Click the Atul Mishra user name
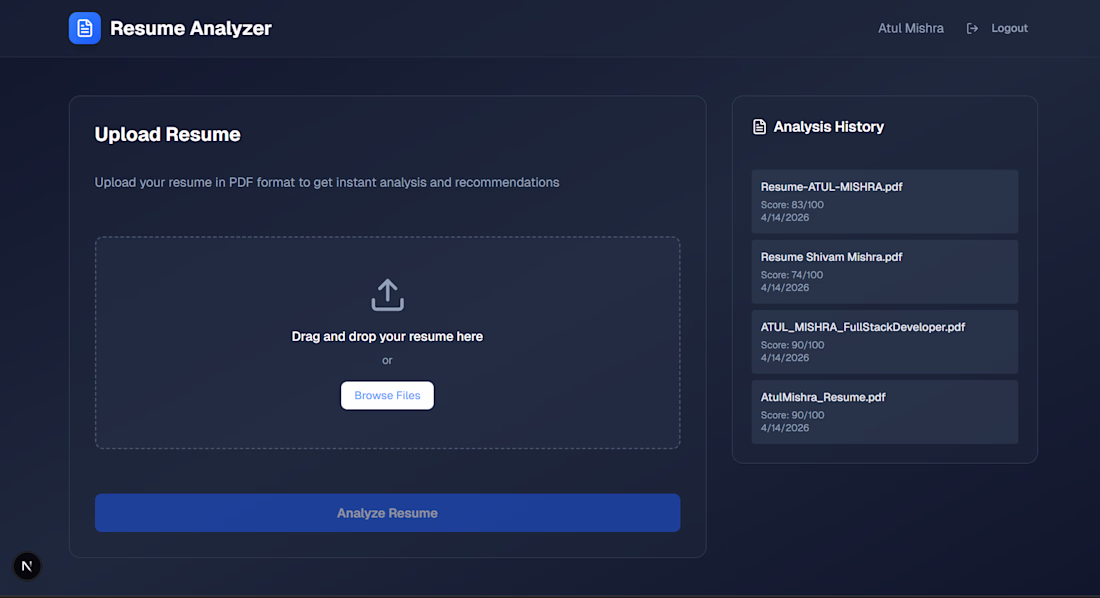 [911, 28]
